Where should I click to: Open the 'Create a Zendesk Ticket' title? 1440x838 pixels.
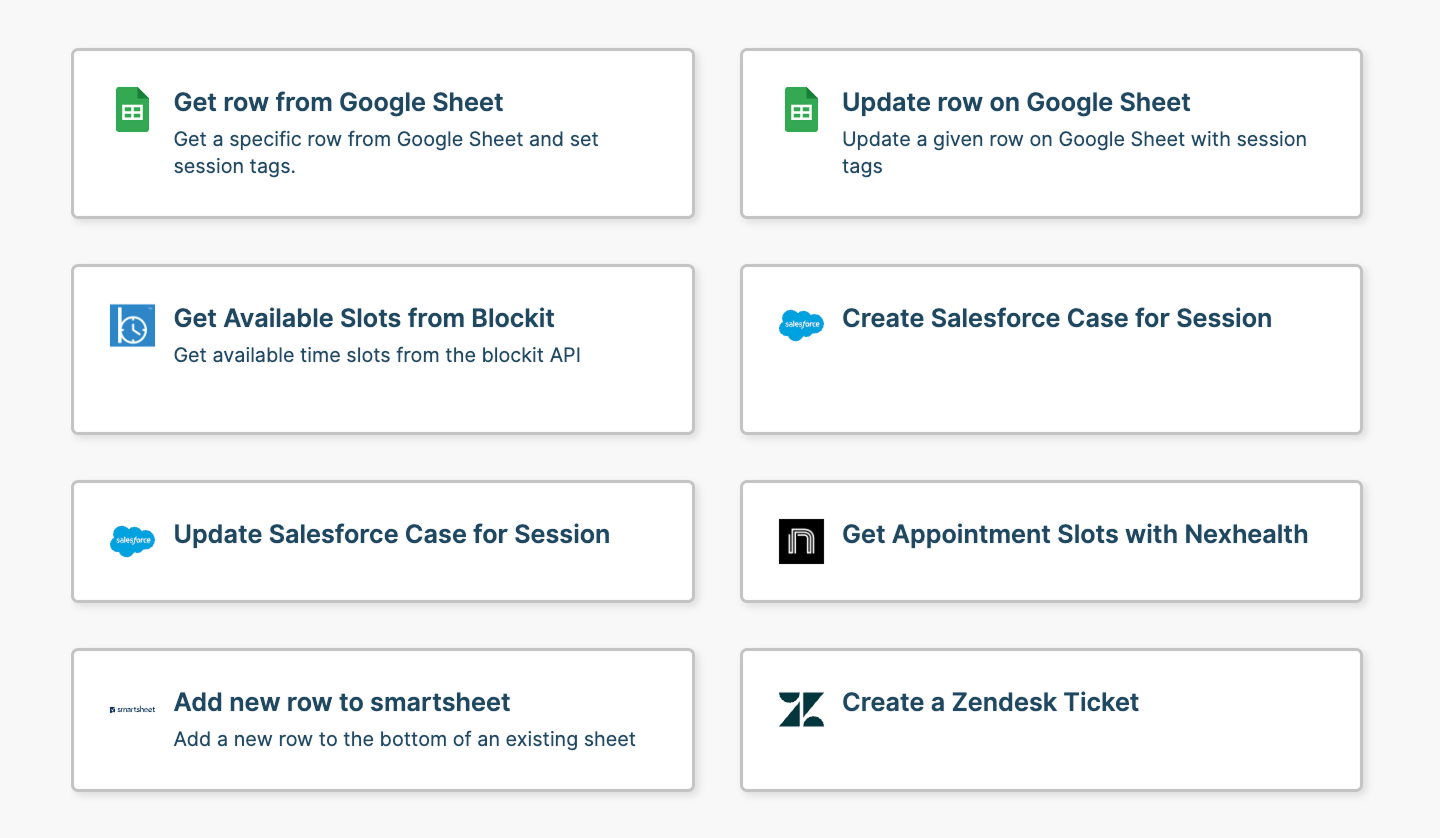pos(991,702)
